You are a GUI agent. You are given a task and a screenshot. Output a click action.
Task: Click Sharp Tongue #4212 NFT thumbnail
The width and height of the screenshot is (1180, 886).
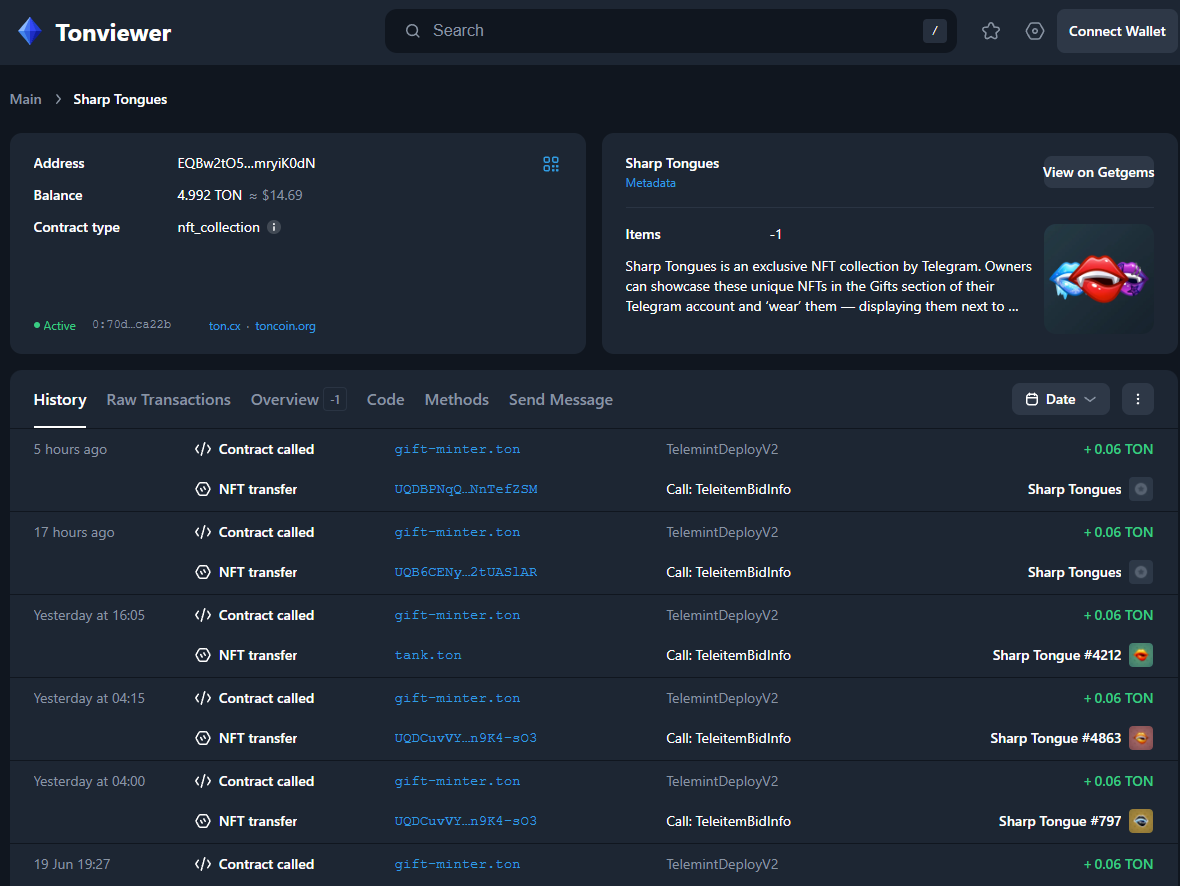coord(1141,655)
